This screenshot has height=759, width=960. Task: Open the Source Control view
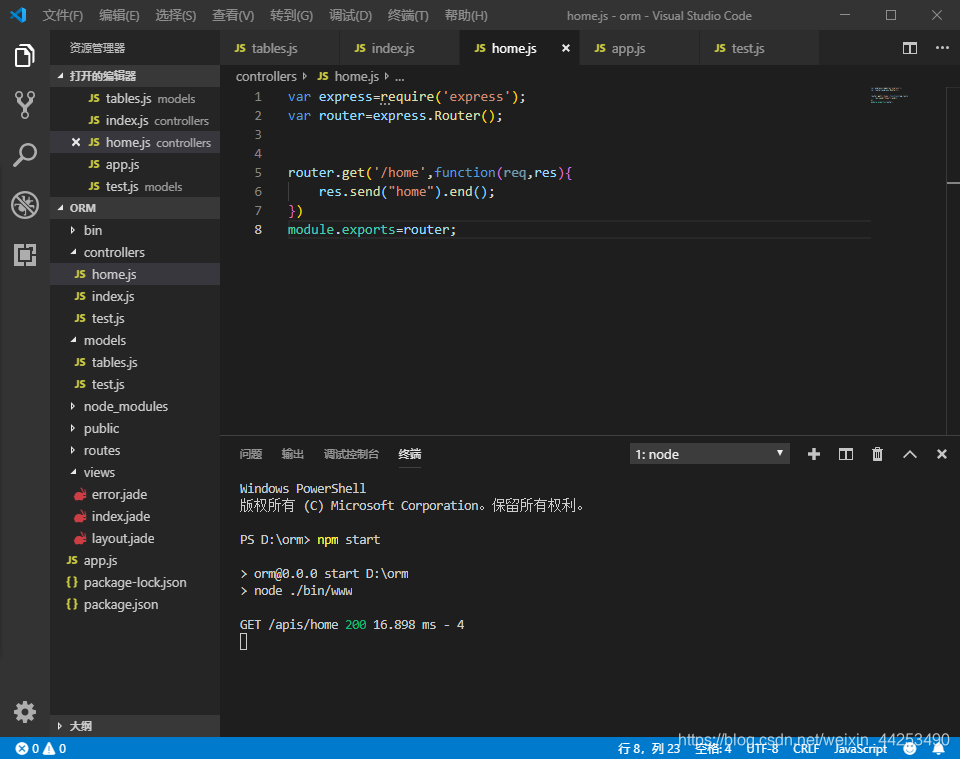pyautogui.click(x=24, y=105)
